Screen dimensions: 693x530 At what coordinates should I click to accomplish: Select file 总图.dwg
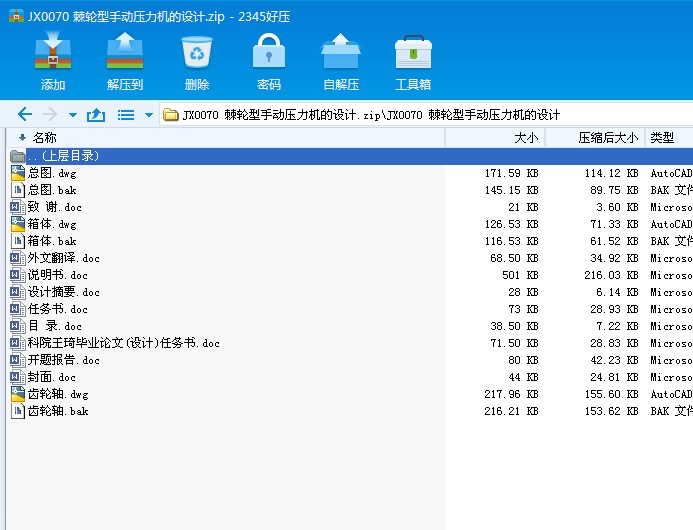pos(52,173)
